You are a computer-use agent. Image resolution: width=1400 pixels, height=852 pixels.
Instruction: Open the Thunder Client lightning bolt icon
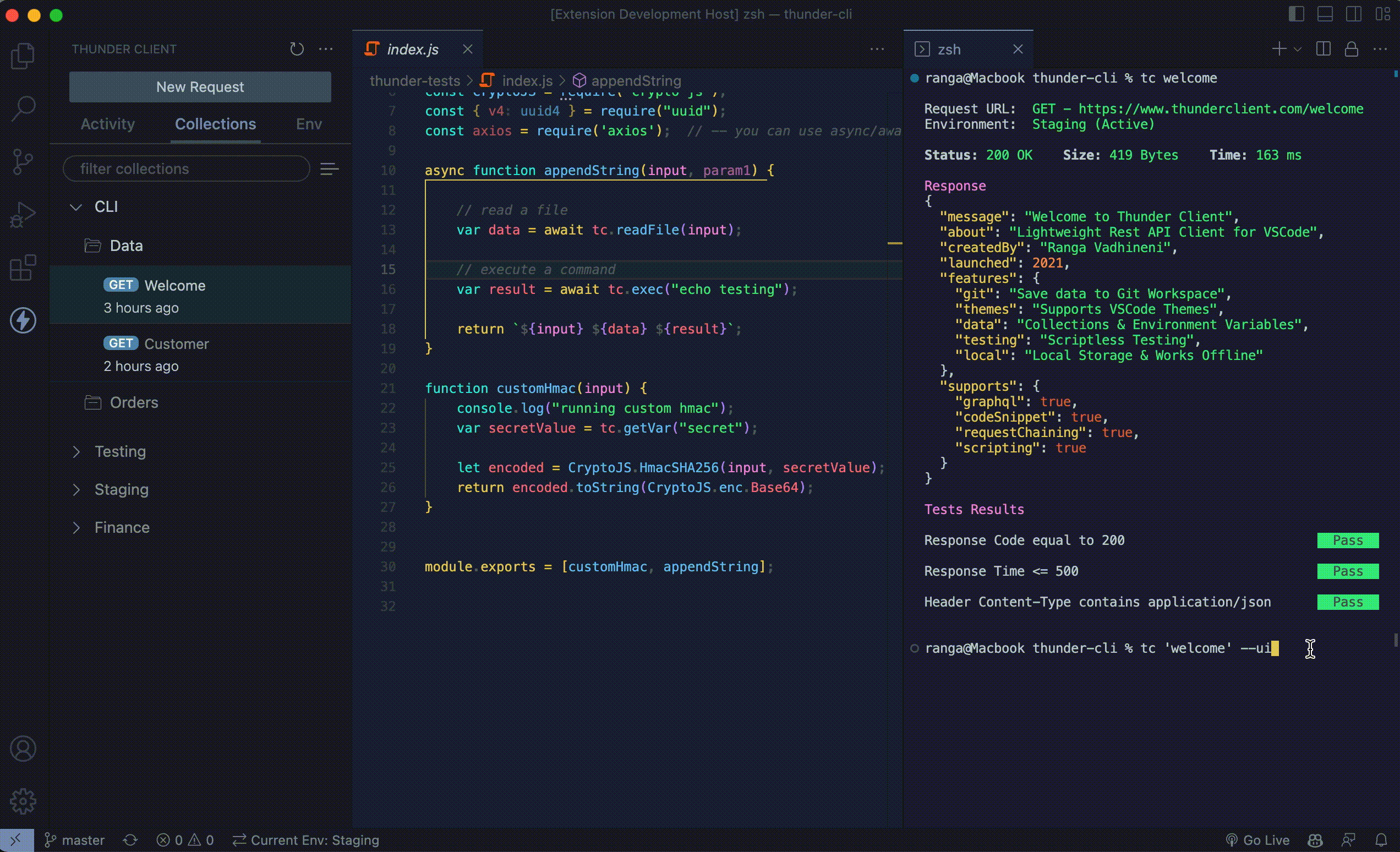[x=23, y=320]
